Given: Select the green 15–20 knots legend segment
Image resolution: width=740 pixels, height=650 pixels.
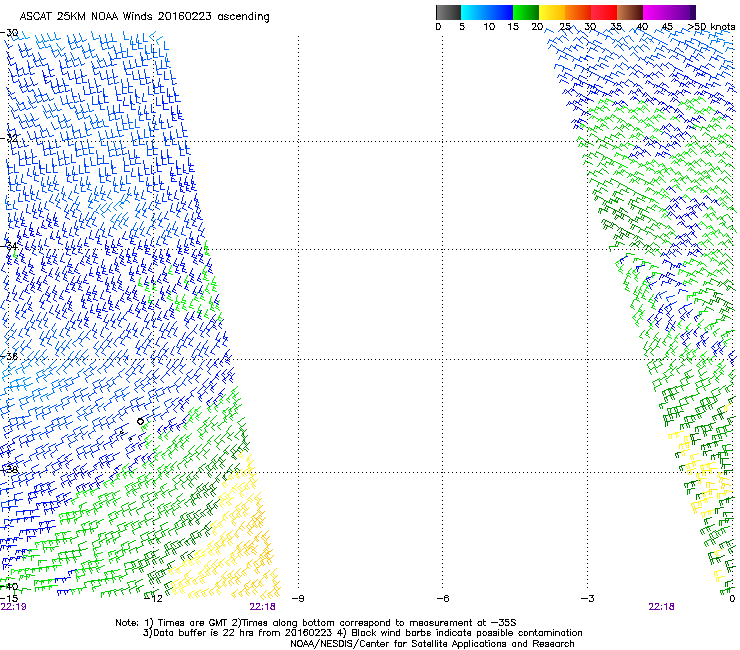Looking at the screenshot, I should click(526, 12).
